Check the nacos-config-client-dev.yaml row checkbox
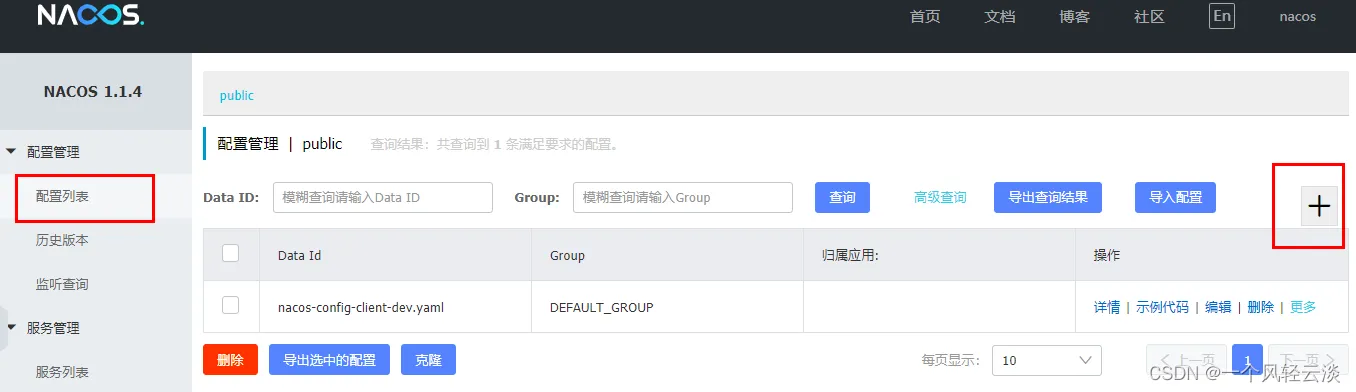This screenshot has height=392, width=1356. [230, 306]
